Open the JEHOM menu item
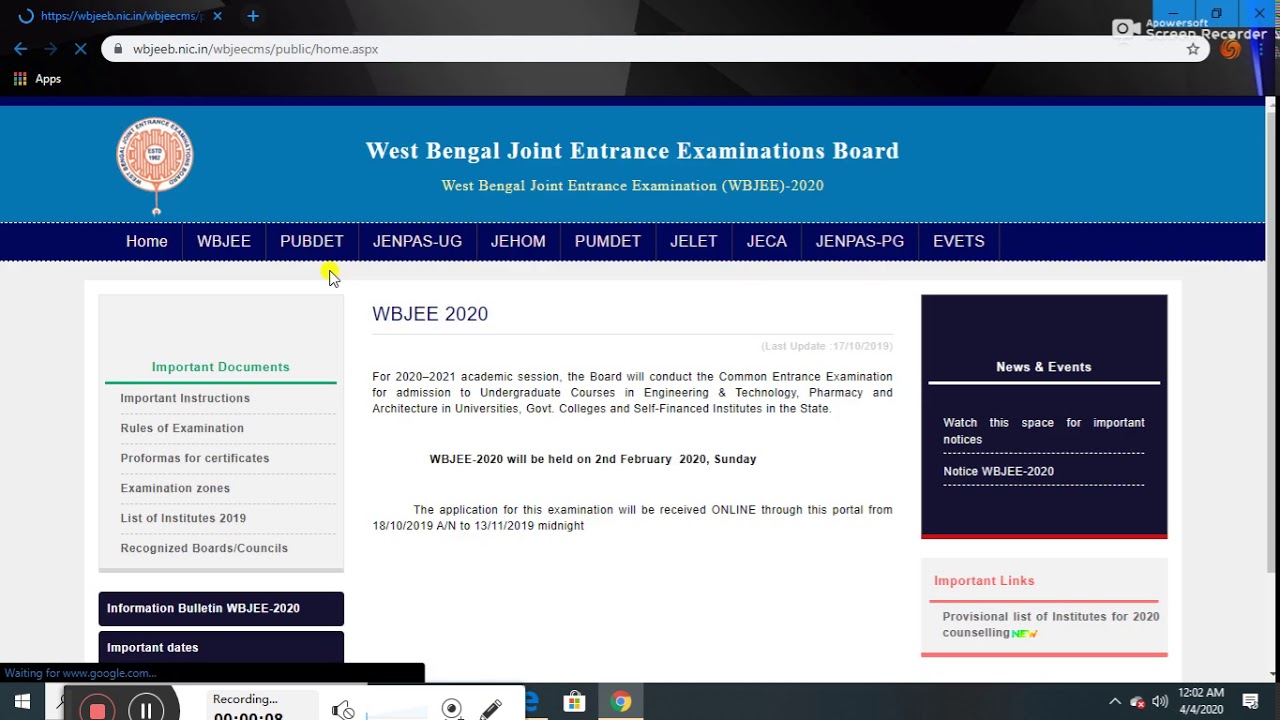Screen dimensions: 1280x720 point(518,241)
